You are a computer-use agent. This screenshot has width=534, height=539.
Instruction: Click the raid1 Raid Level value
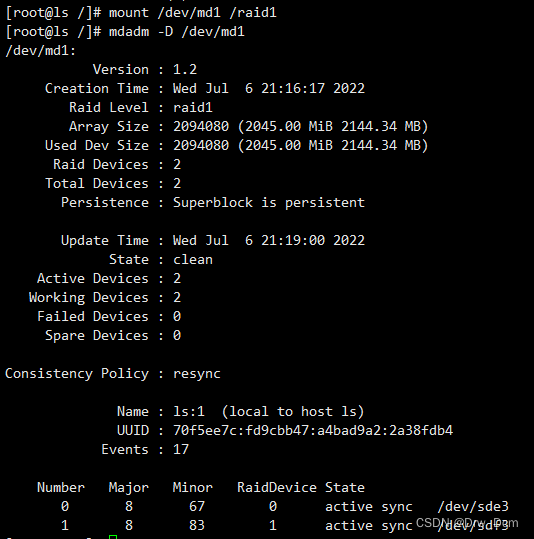pos(193,108)
